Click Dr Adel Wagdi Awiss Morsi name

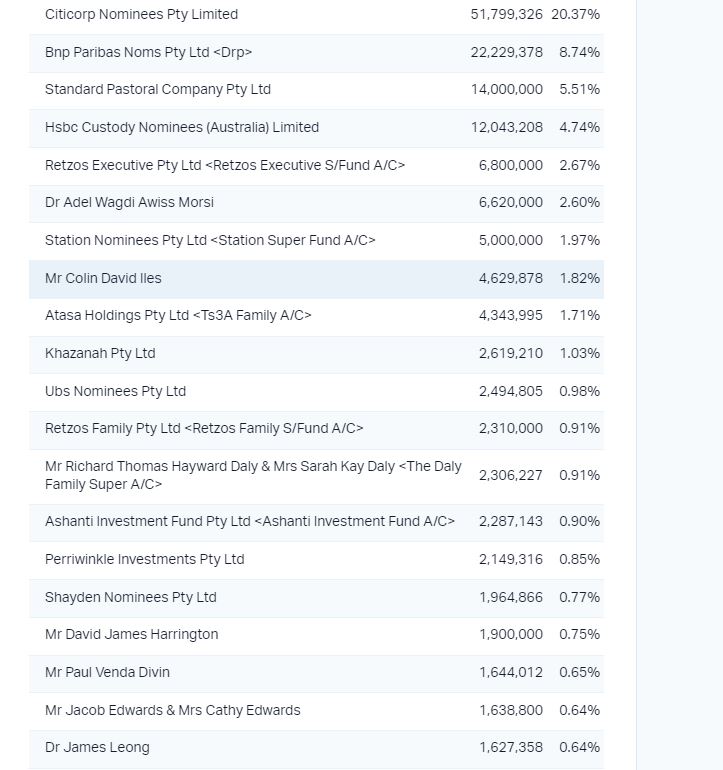tap(129, 202)
